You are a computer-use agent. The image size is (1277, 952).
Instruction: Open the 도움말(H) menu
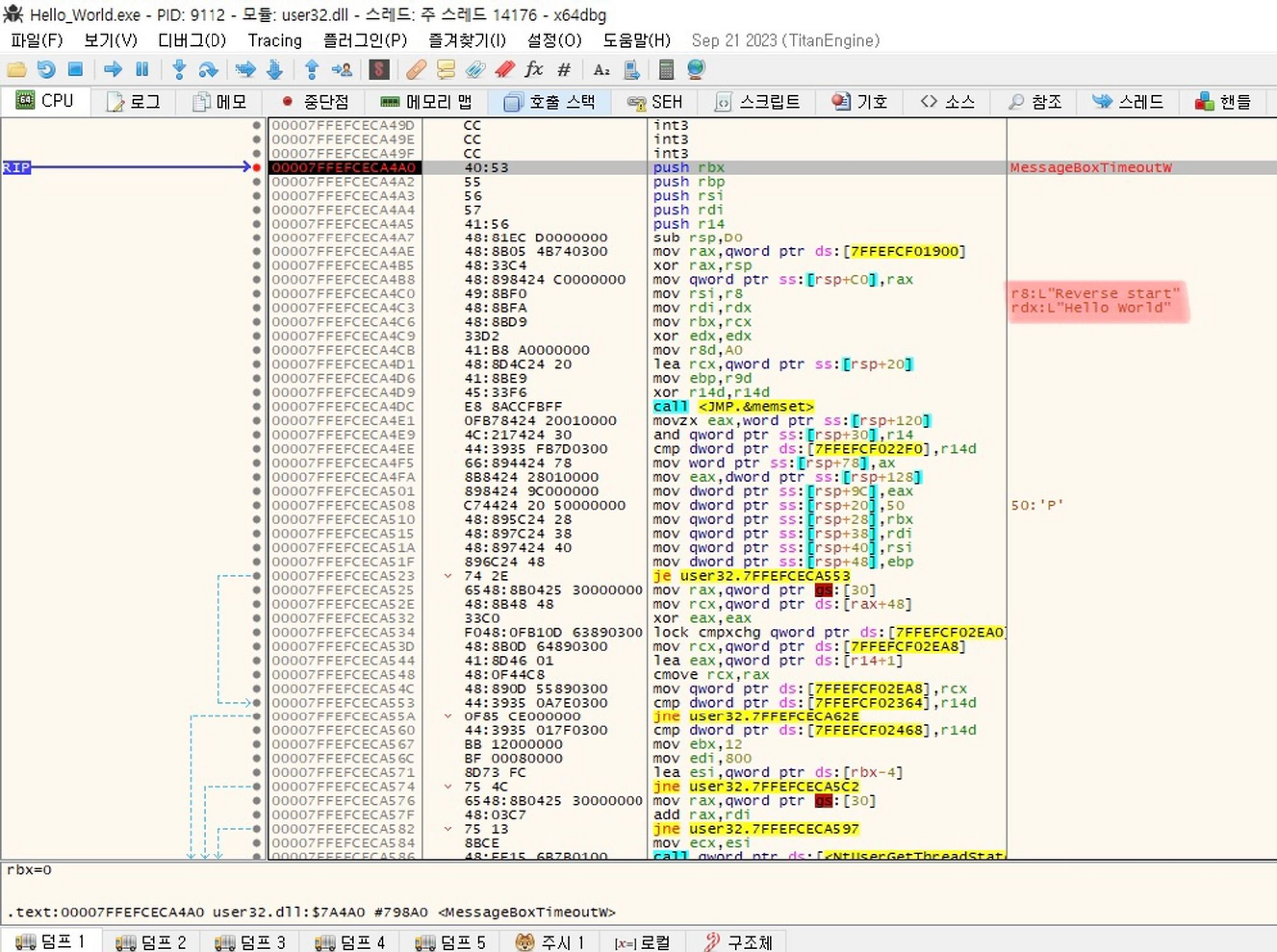click(x=637, y=40)
